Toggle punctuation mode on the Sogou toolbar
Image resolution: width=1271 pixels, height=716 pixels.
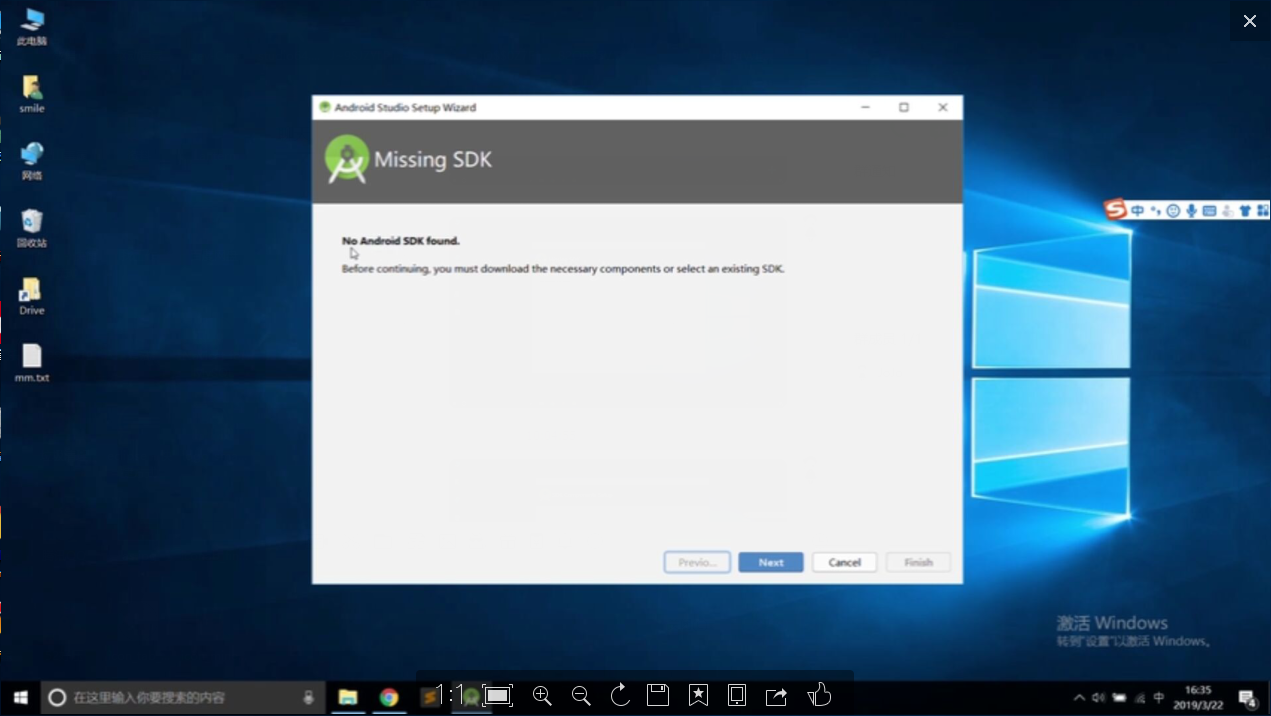click(1156, 211)
